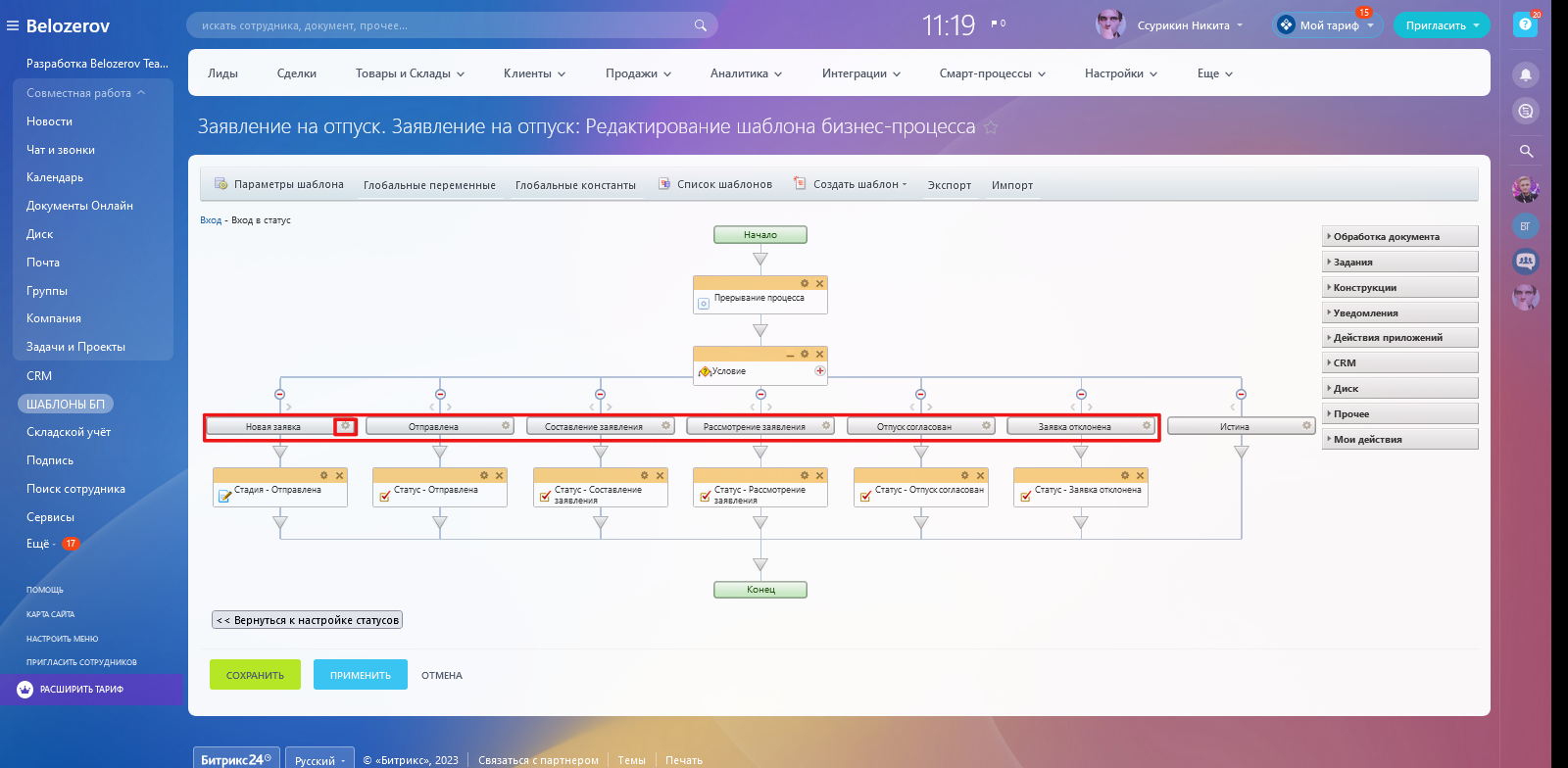This screenshot has height=768, width=1568.
Task: Expand Действия приложений group
Action: [x=1399, y=338]
